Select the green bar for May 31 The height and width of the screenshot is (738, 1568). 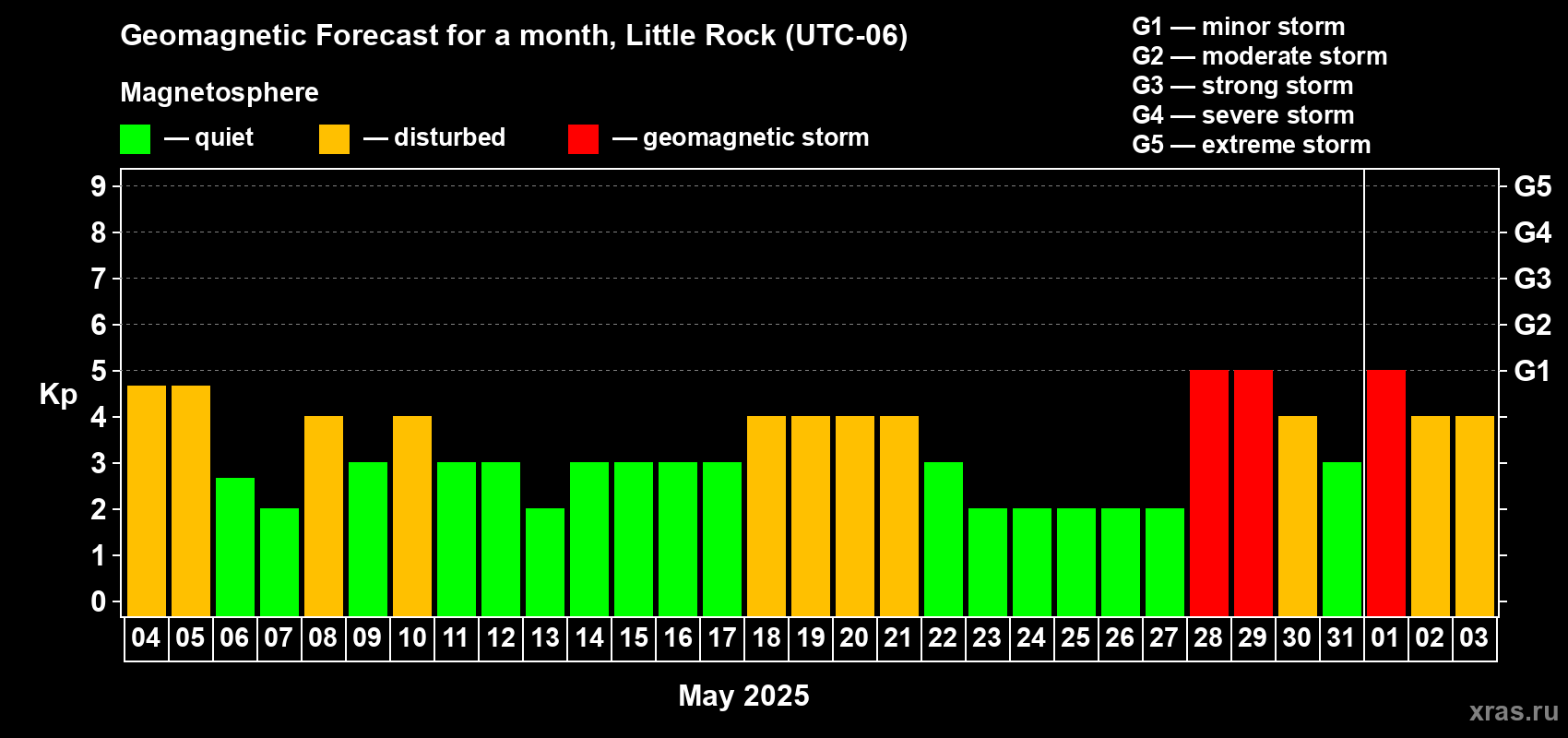(x=1342, y=540)
